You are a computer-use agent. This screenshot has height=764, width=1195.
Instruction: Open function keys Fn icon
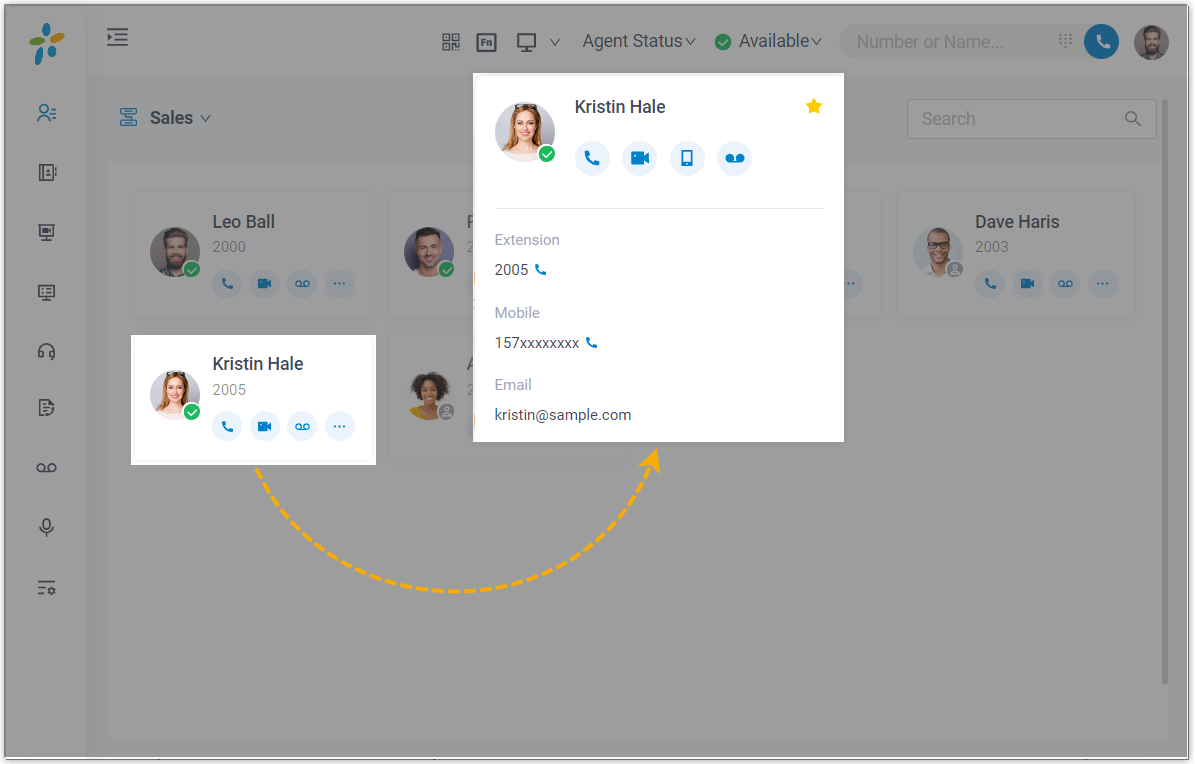click(486, 42)
